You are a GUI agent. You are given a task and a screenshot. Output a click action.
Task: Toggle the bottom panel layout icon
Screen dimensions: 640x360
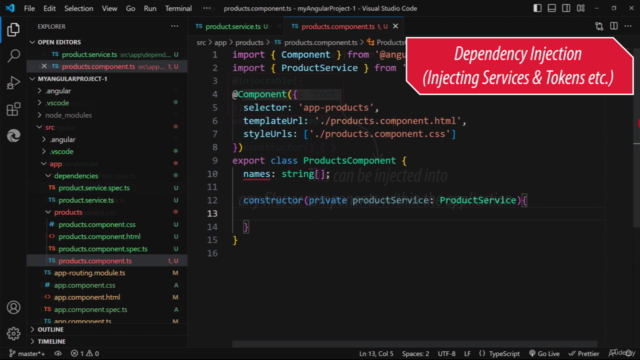[x=551, y=8]
